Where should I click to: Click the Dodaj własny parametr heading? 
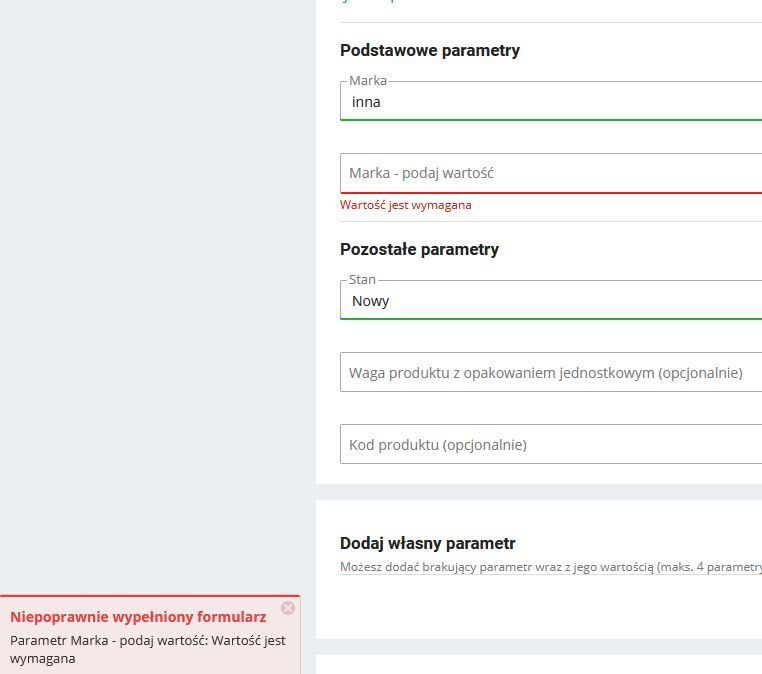(x=427, y=543)
